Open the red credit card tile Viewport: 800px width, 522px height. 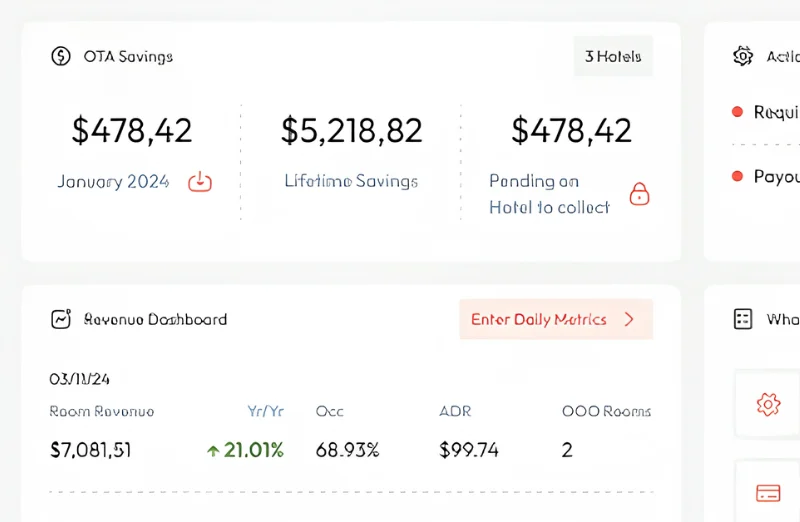[x=768, y=492]
